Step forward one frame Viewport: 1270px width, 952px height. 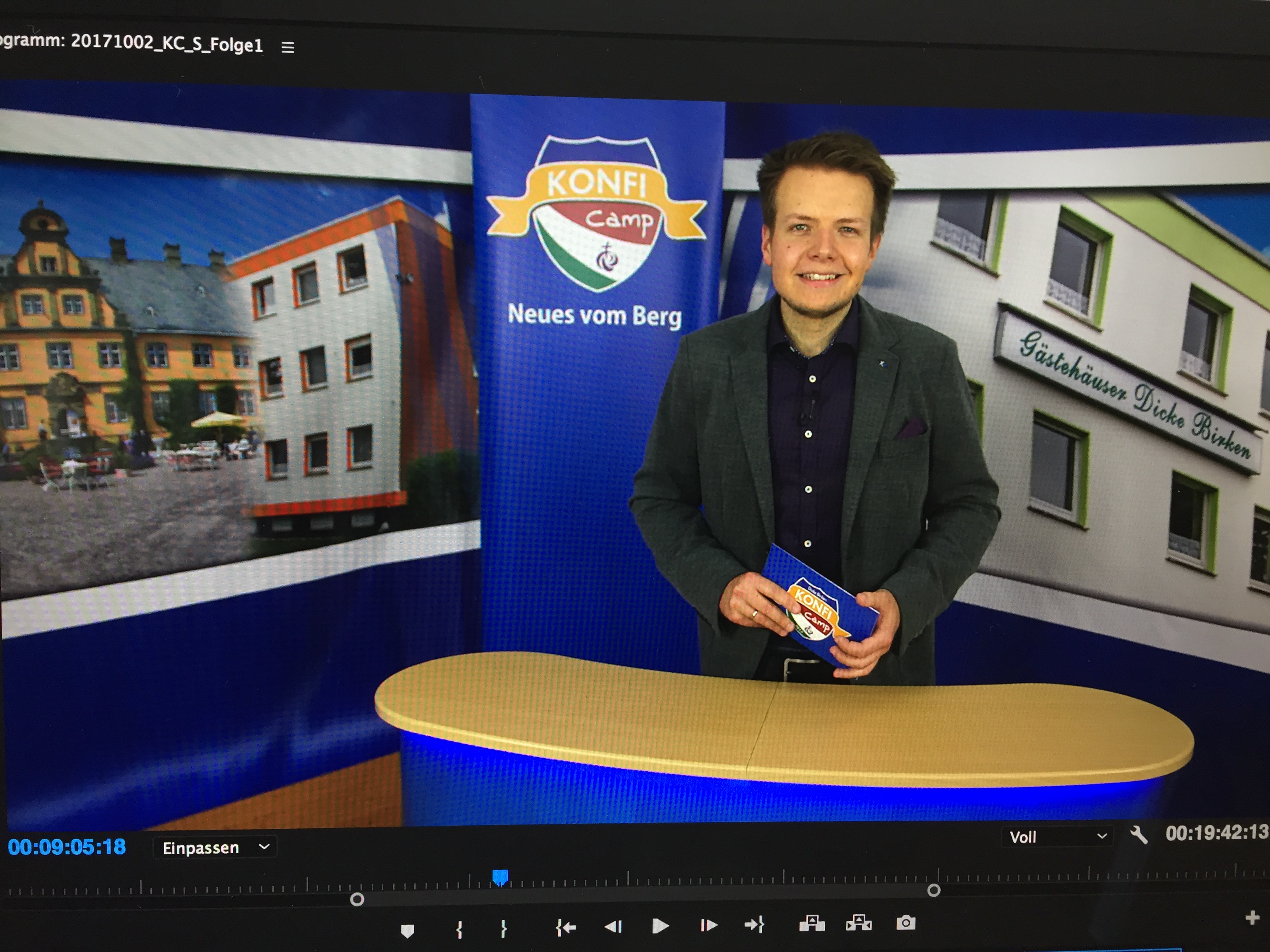tap(709, 925)
